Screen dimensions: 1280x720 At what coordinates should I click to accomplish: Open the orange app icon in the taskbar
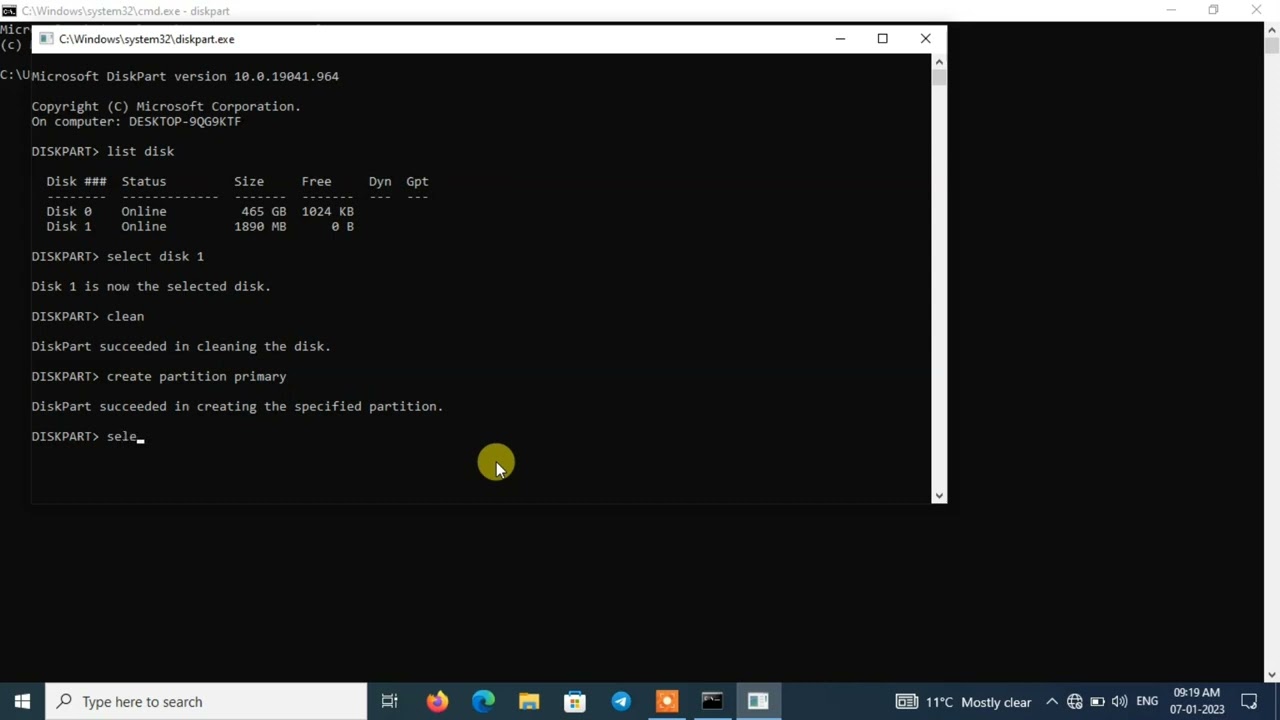(667, 701)
